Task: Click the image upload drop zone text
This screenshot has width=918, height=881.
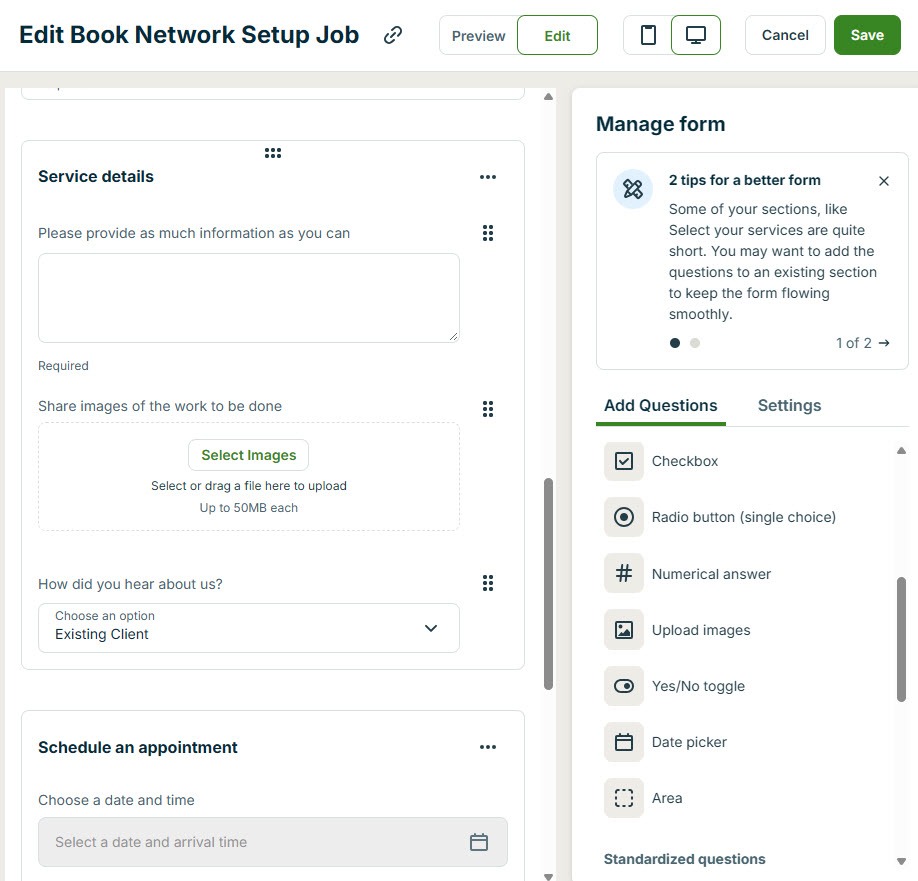Action: 249,486
